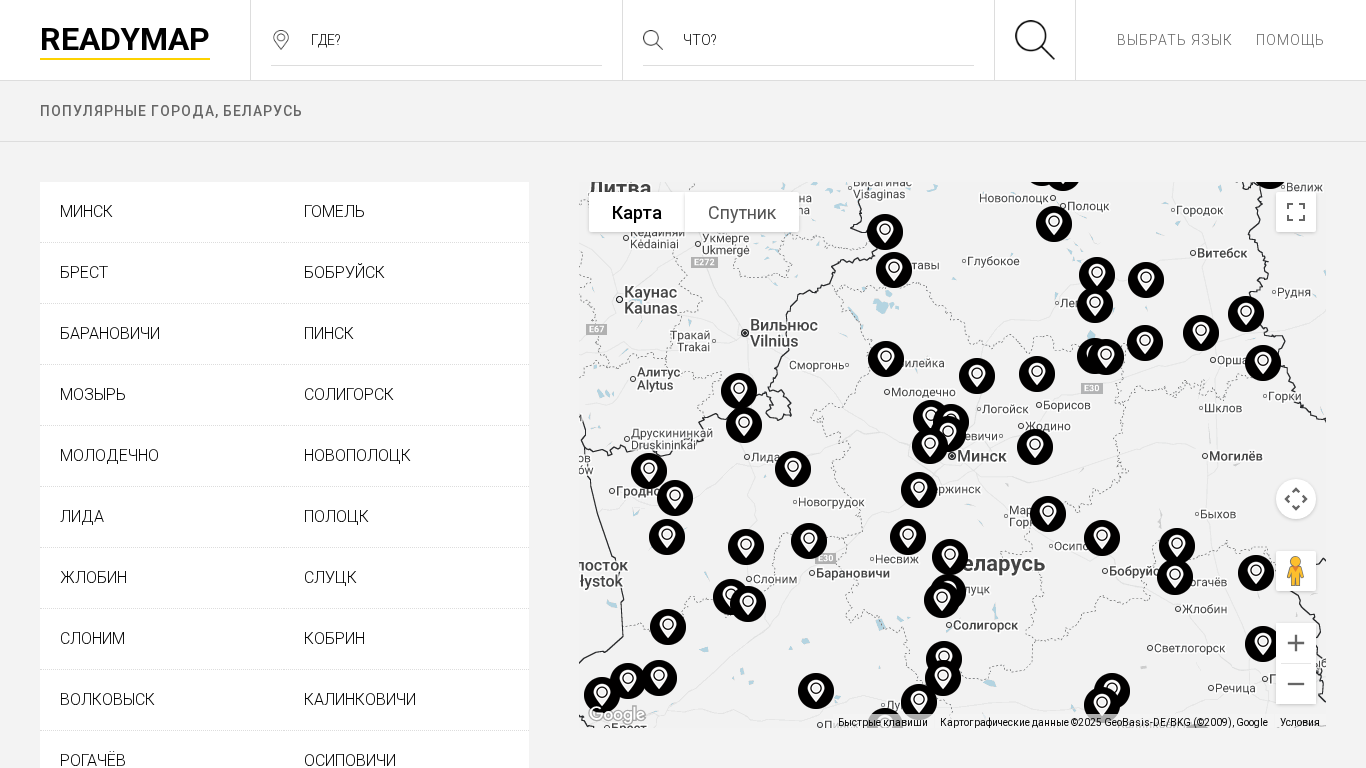The image size is (1366, 768).
Task: Click the Google logo on the map
Action: [x=617, y=714]
